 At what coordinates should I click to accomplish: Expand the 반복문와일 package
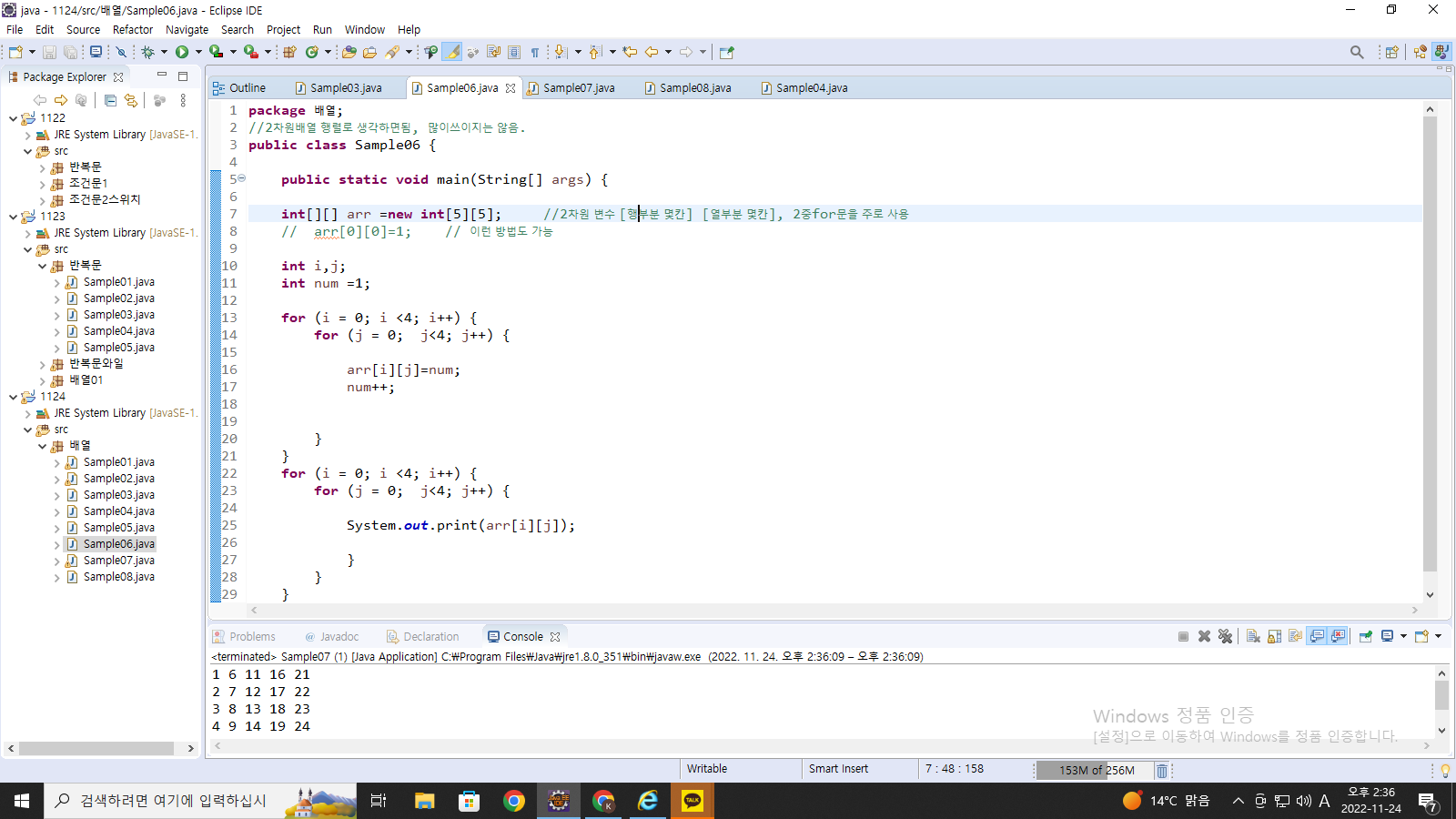point(42,364)
